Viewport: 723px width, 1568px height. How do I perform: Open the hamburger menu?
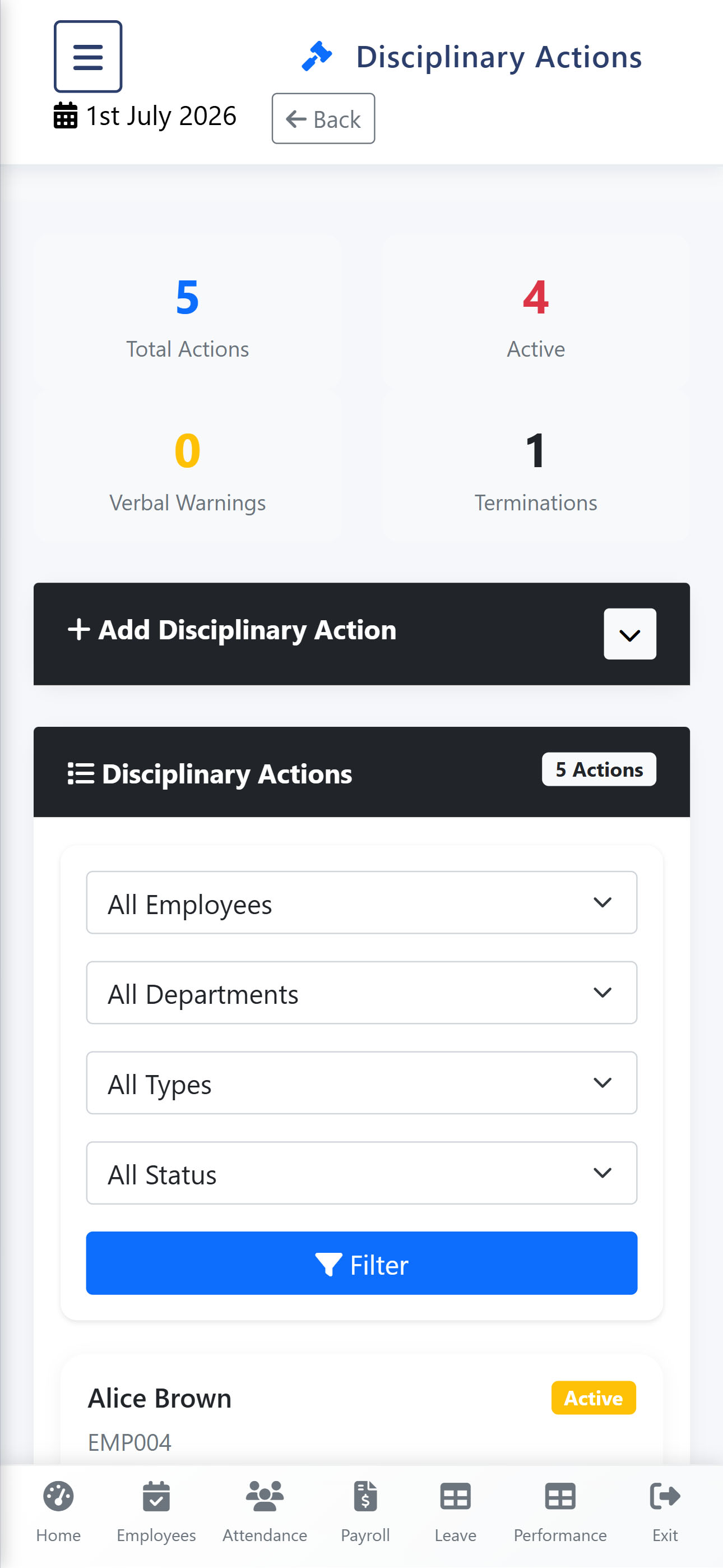tap(87, 57)
